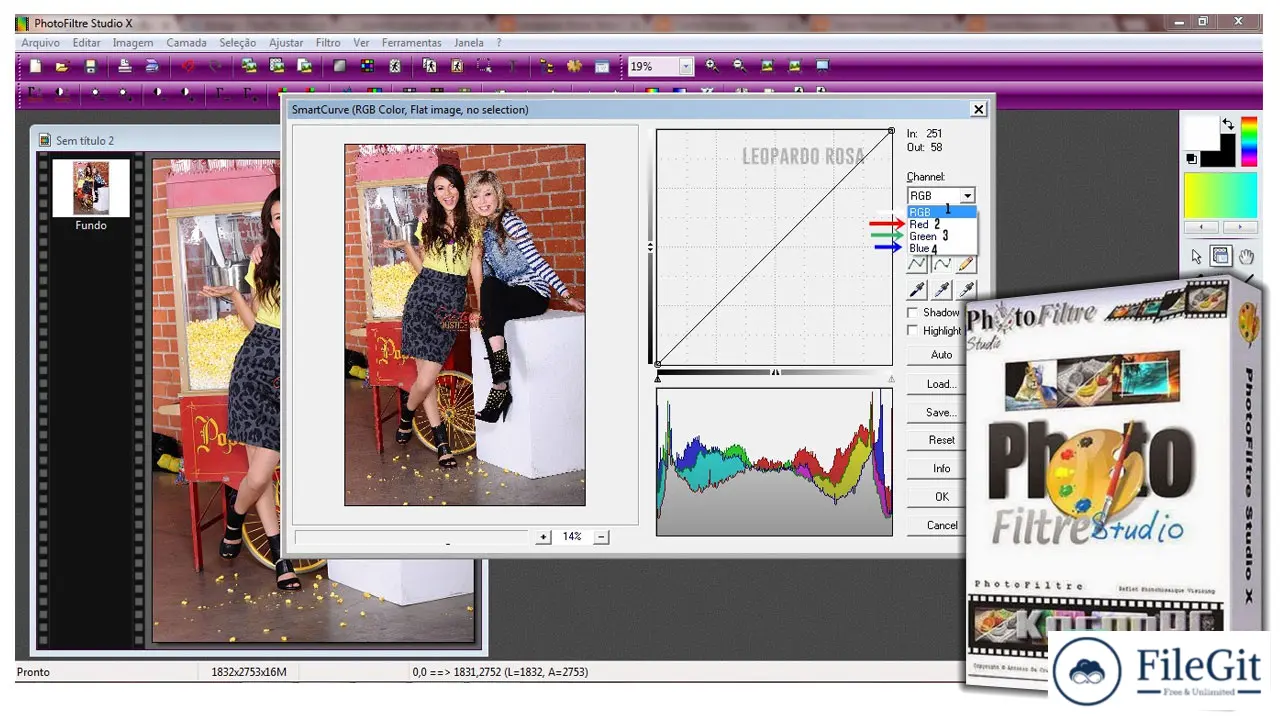Screen dimensions: 1280x720
Task: Choose the pencil freehand curve mode
Action: coord(966,265)
